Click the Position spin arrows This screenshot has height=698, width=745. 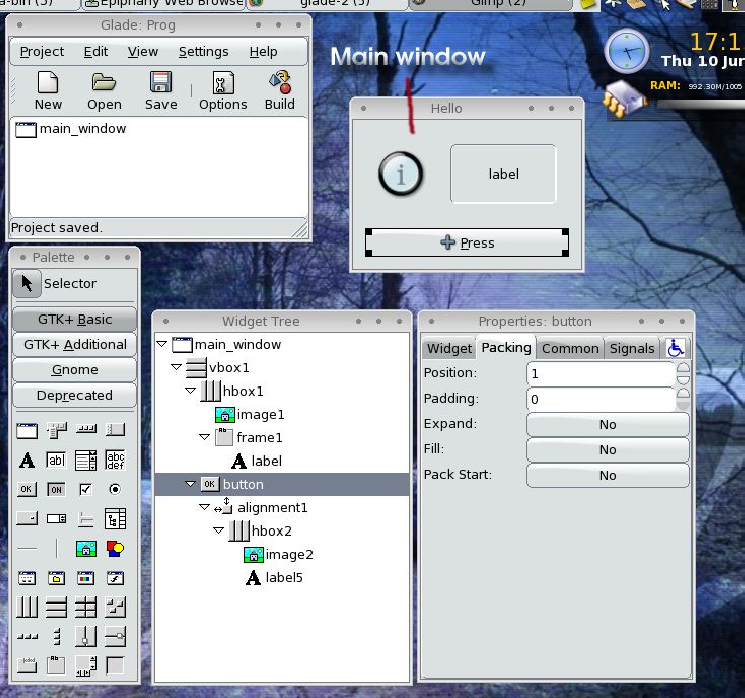[683, 373]
